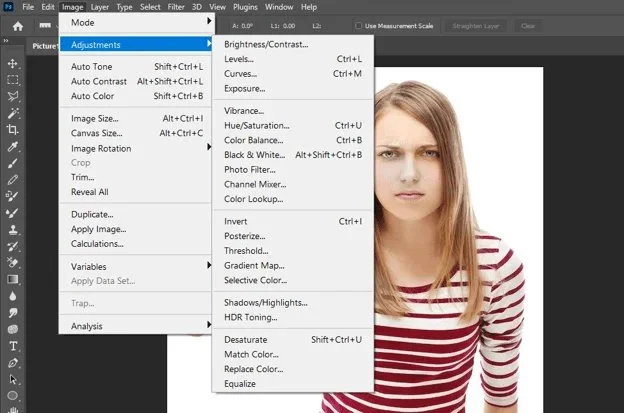Go to the Home screen icon
Viewport: 624px width, 413px height.
click(x=18, y=26)
